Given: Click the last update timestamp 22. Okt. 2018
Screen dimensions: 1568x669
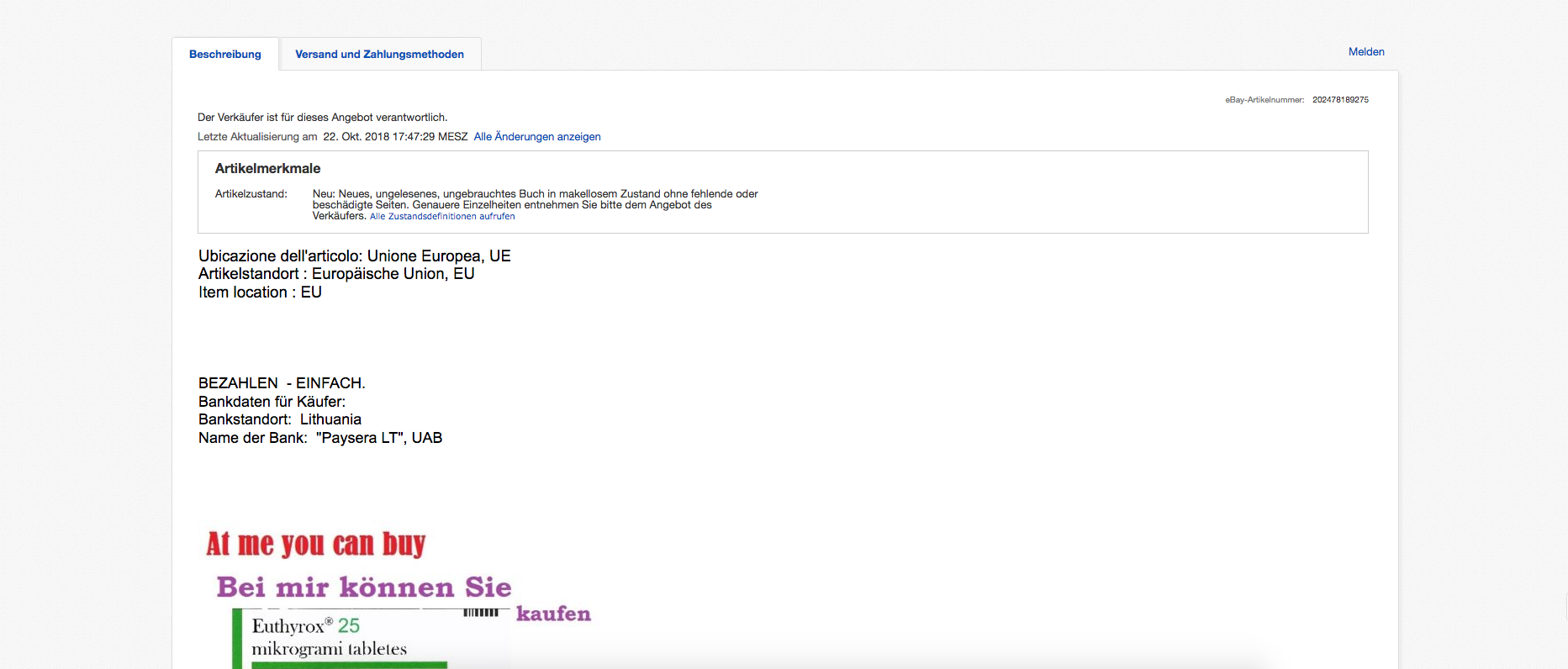Looking at the screenshot, I should click(x=394, y=137).
